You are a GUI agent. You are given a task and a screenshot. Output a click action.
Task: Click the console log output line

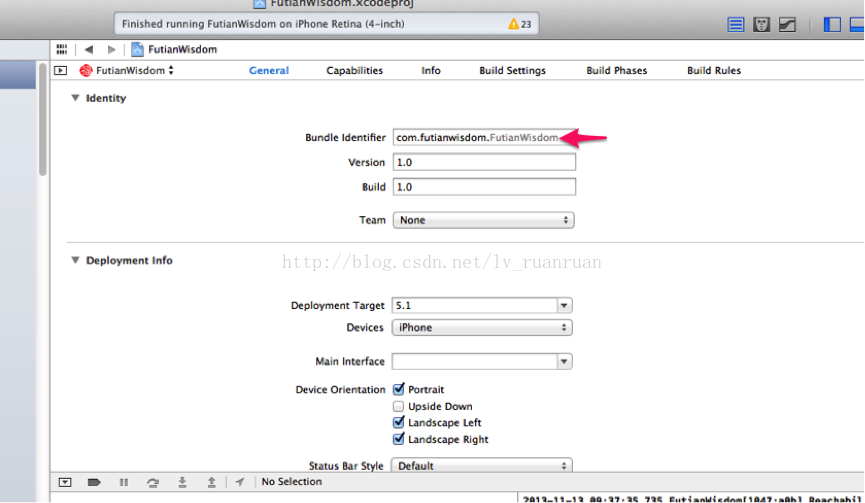click(692, 499)
